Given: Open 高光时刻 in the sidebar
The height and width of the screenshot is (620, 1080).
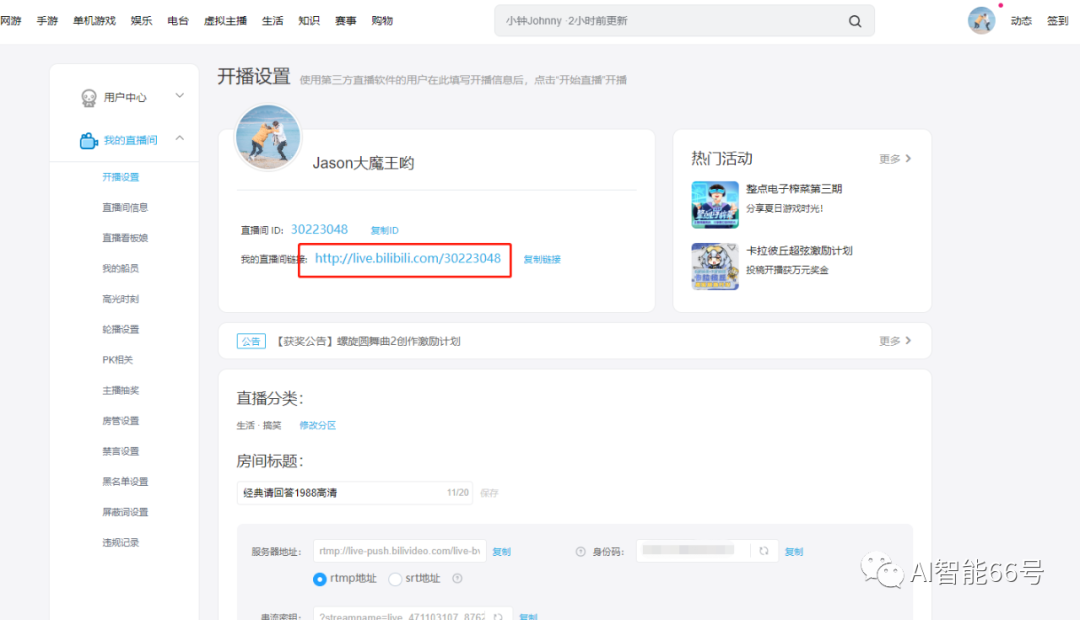Looking at the screenshot, I should click(x=121, y=299).
